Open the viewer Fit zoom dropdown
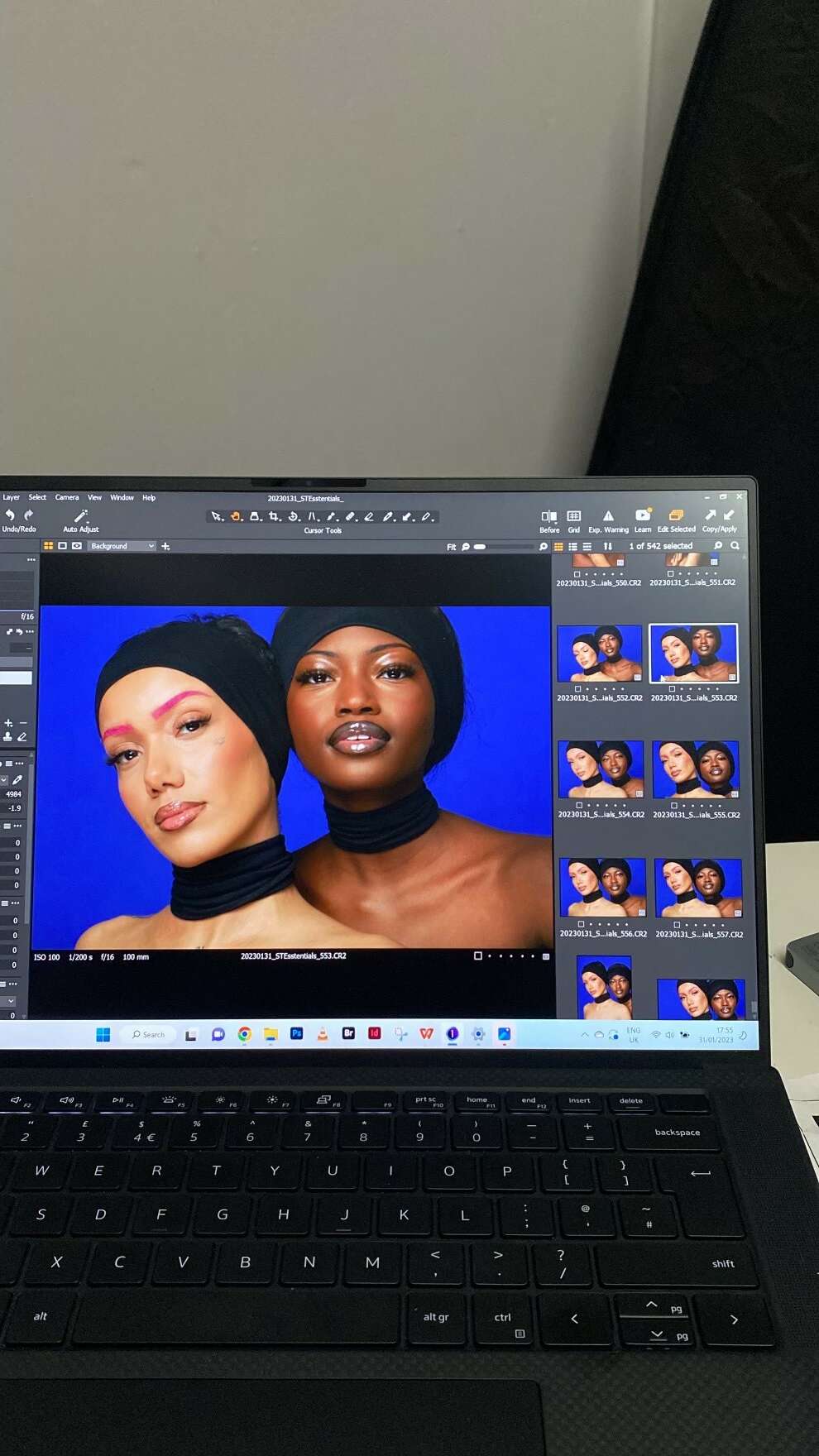 (452, 547)
